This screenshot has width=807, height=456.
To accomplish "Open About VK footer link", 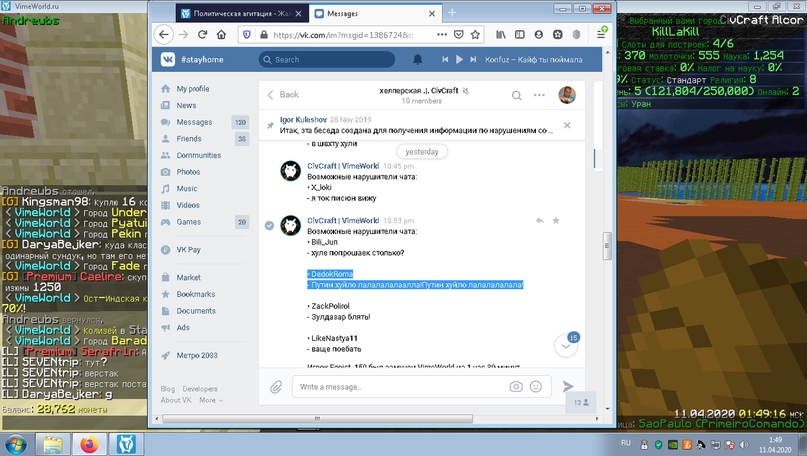I will tap(176, 400).
